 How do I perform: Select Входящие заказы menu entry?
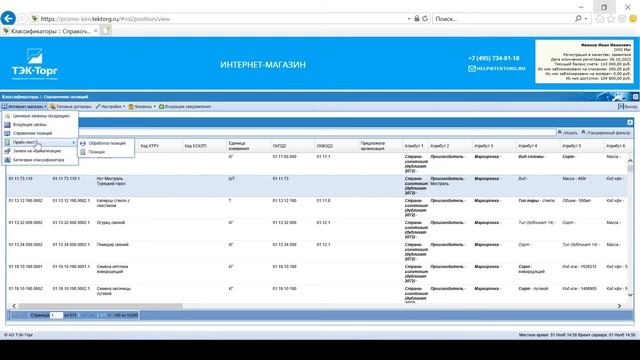tap(40, 124)
